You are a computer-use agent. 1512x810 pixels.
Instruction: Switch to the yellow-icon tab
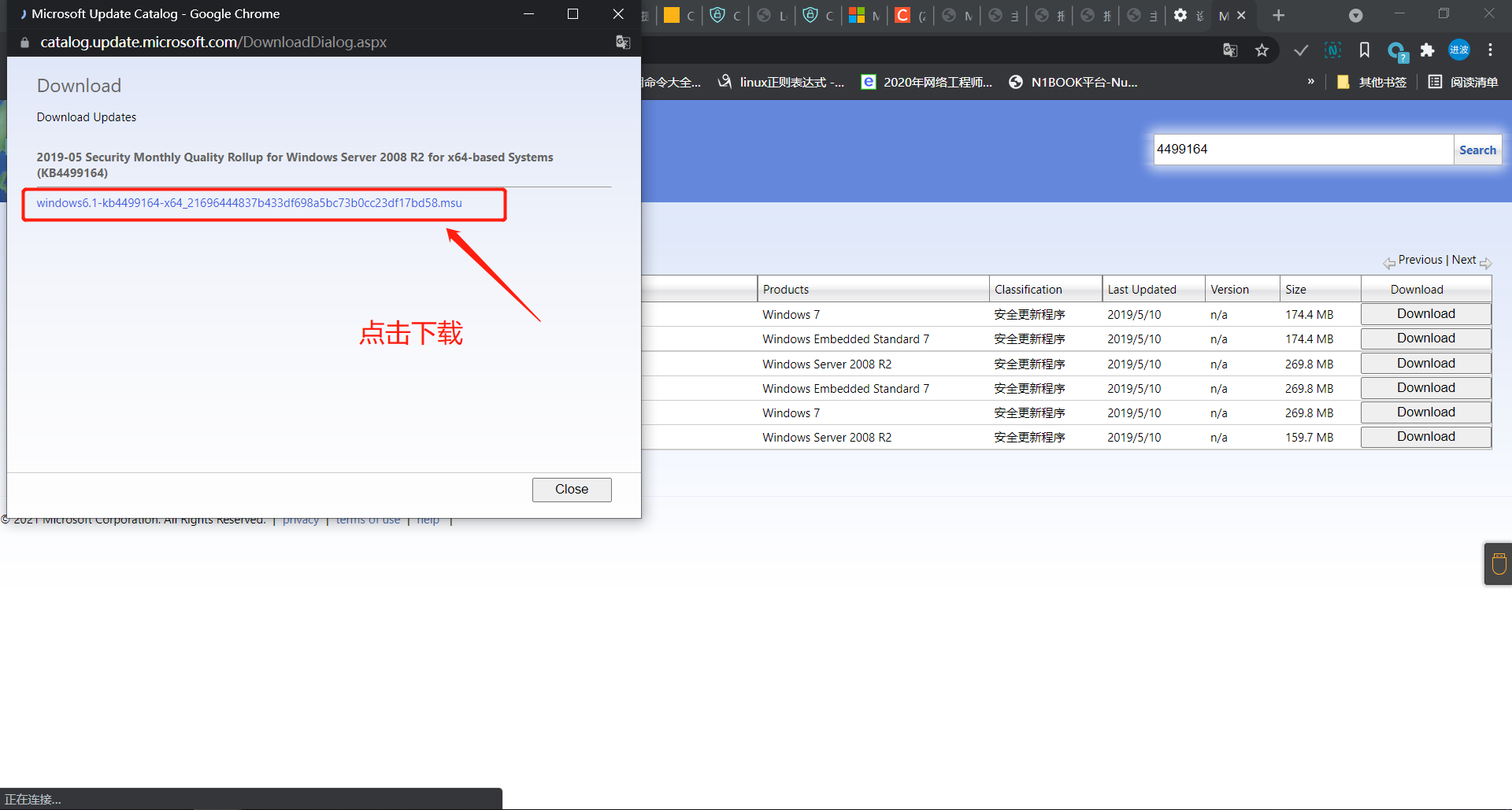679,15
